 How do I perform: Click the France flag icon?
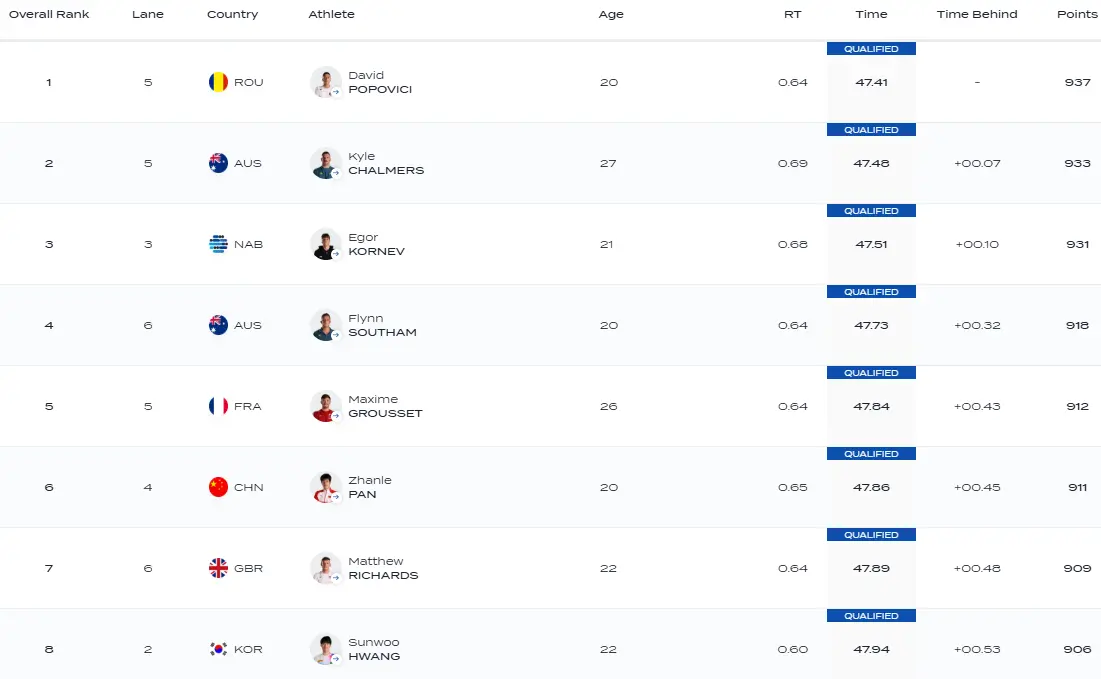click(218, 406)
